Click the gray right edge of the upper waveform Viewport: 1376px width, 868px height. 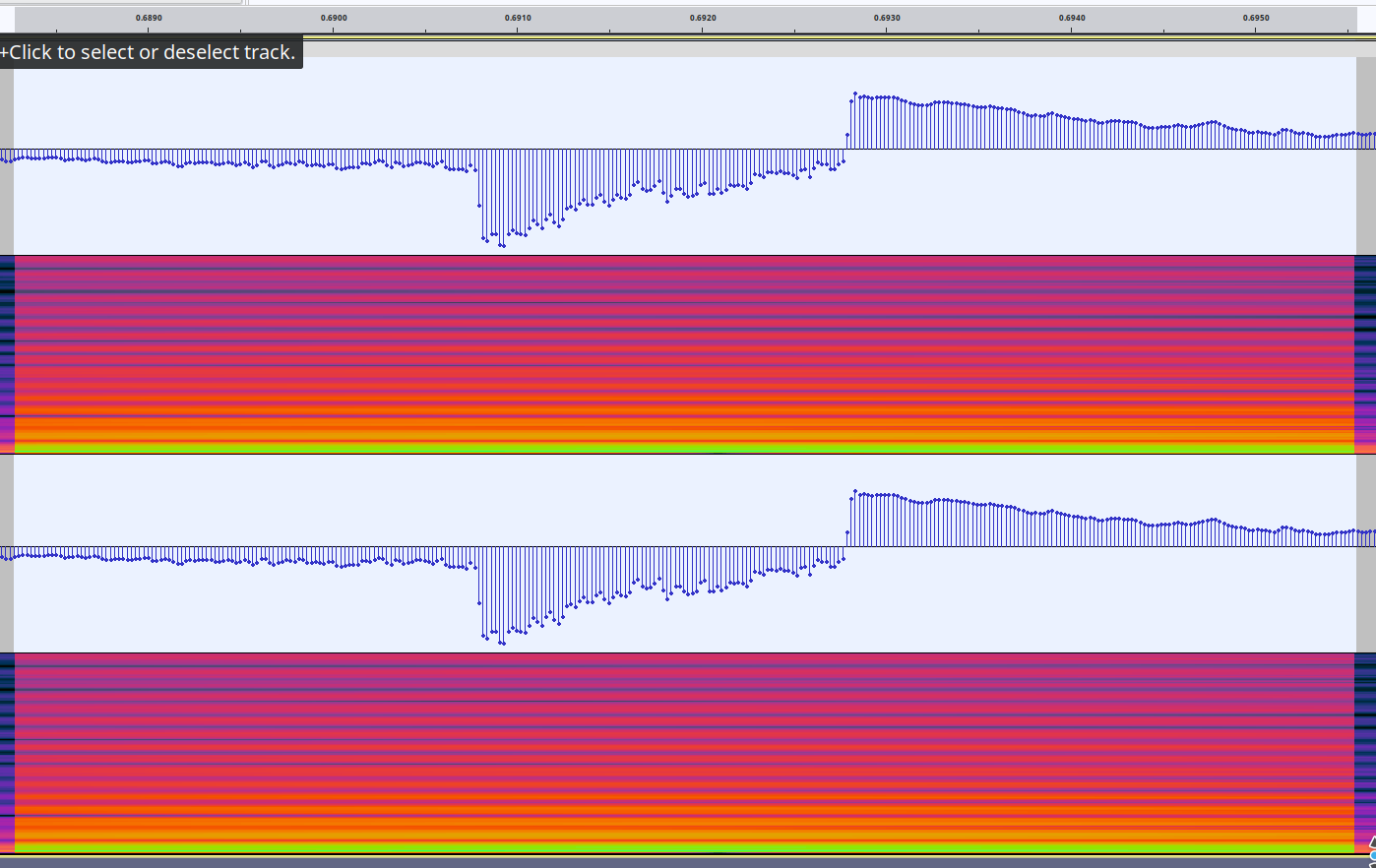click(x=1365, y=197)
